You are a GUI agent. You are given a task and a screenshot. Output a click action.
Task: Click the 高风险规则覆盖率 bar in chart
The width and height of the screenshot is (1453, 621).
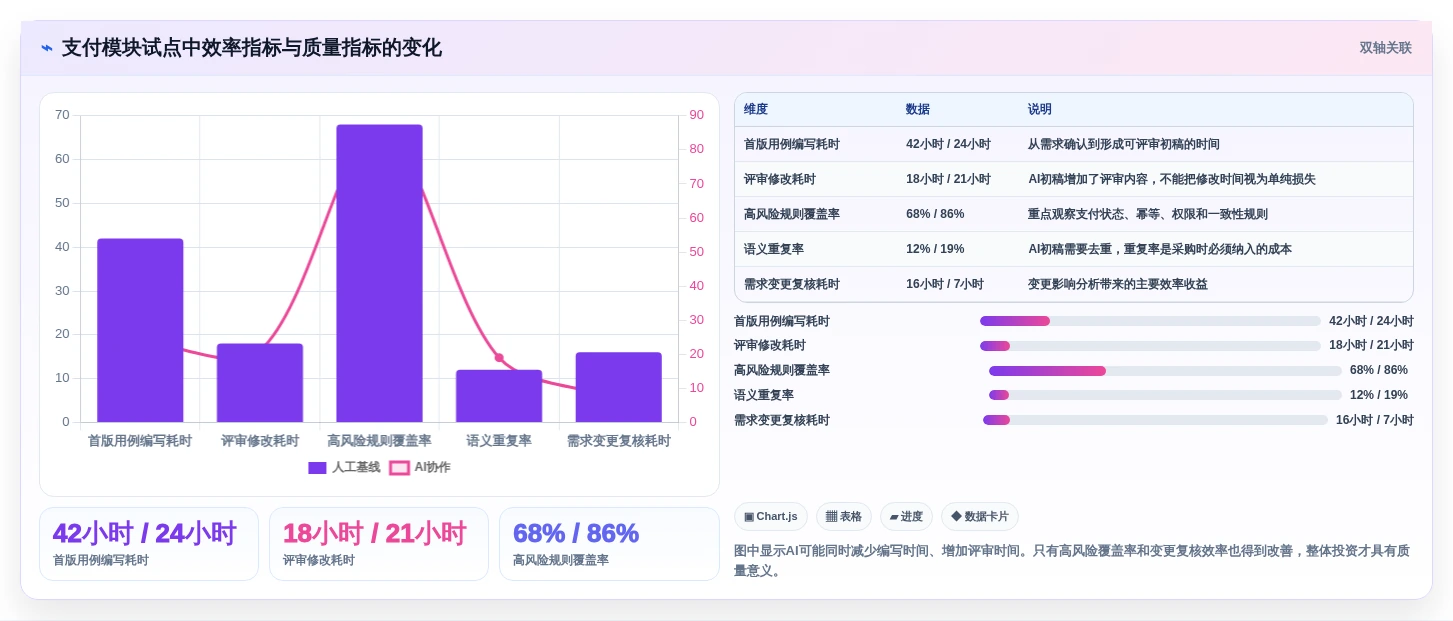(379, 273)
